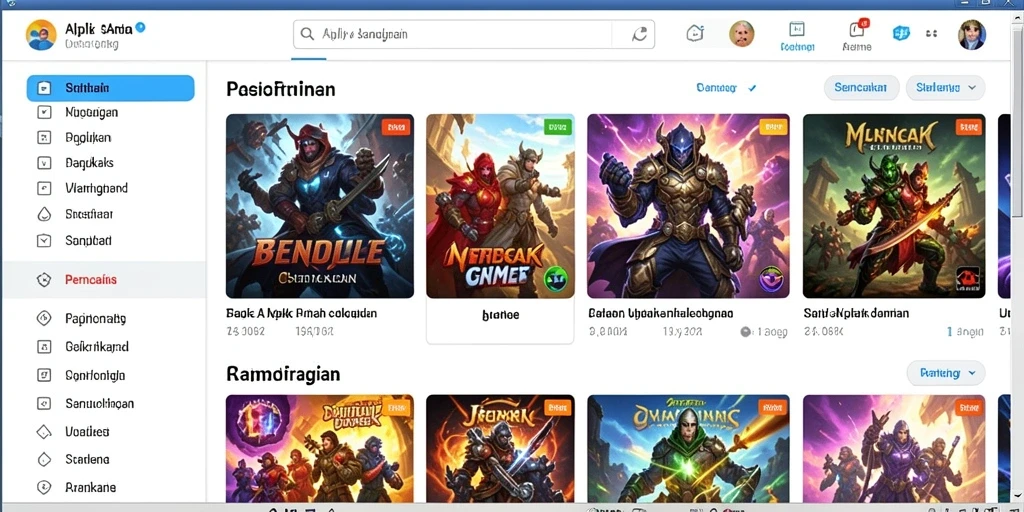Image resolution: width=1024 pixels, height=512 pixels.
Task: Click the green badge on NEHBCAK card
Action: click(558, 126)
